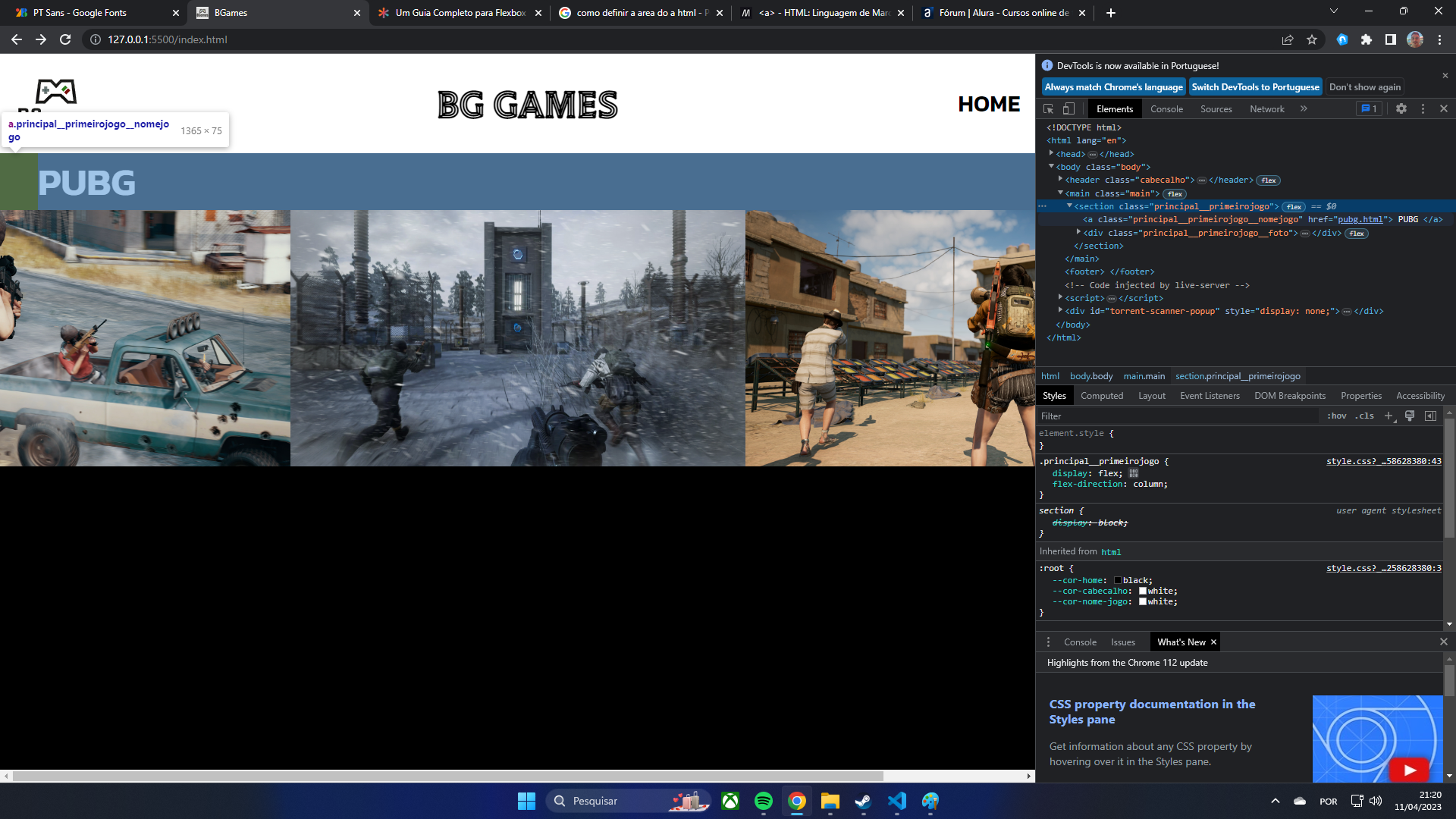Toggle flex badge on foto div

(1357, 234)
